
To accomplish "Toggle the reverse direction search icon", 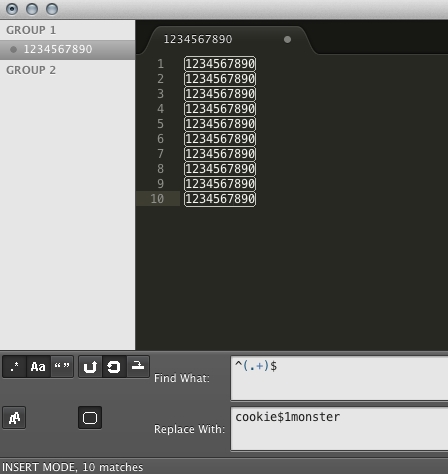I will point(90,366).
